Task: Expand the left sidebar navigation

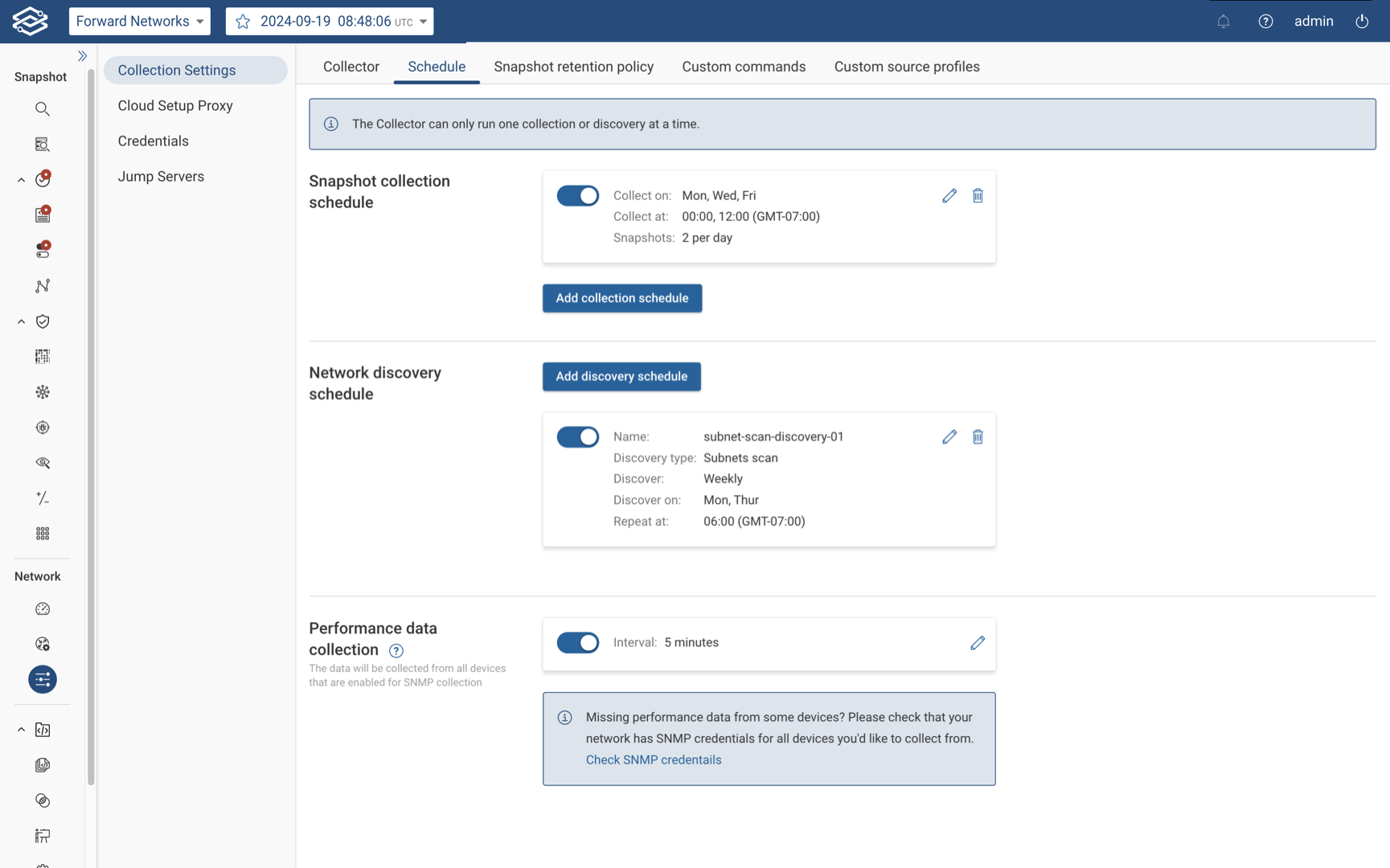Action: [82, 56]
